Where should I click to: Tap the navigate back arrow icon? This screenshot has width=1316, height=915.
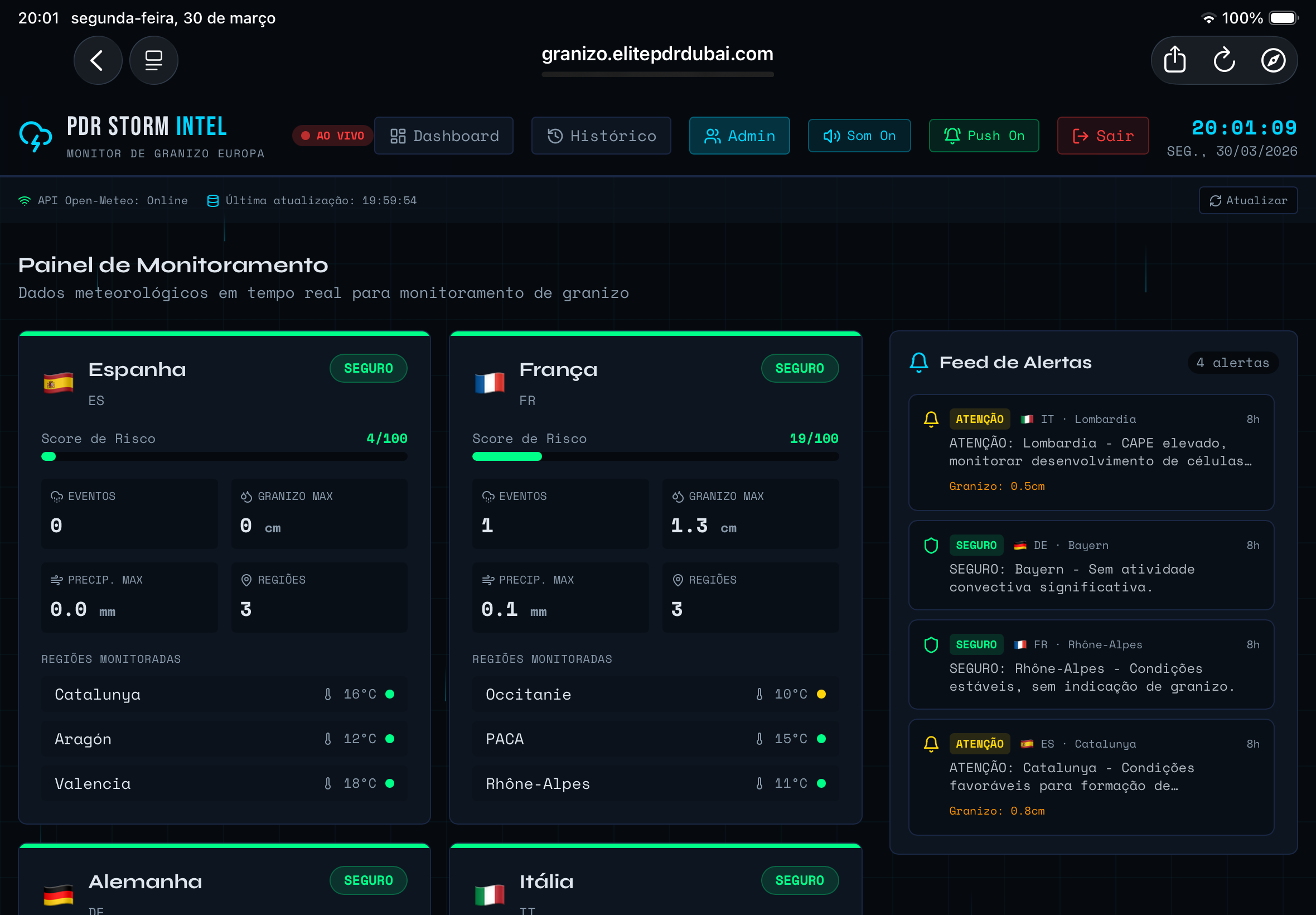pos(98,60)
